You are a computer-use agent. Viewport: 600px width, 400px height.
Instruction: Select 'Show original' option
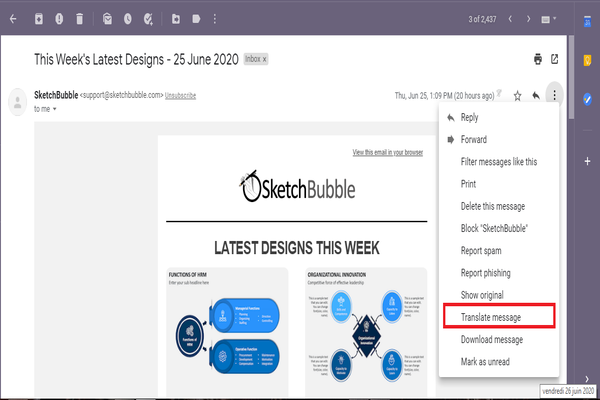tap(499, 295)
